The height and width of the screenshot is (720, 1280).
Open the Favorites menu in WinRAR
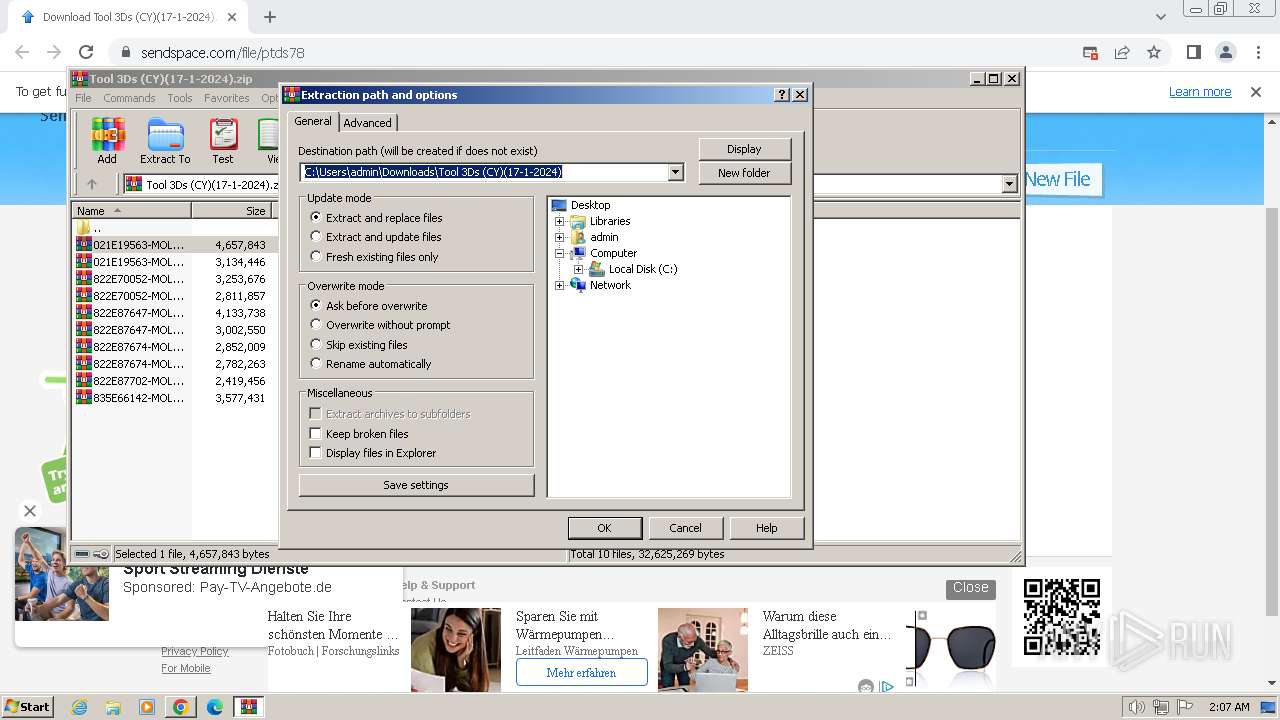[227, 98]
